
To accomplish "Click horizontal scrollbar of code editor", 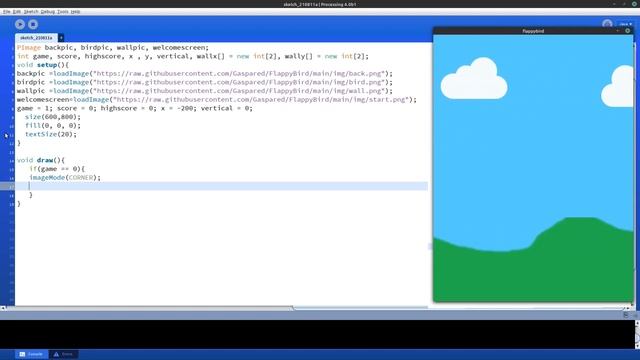I will 149,308.
